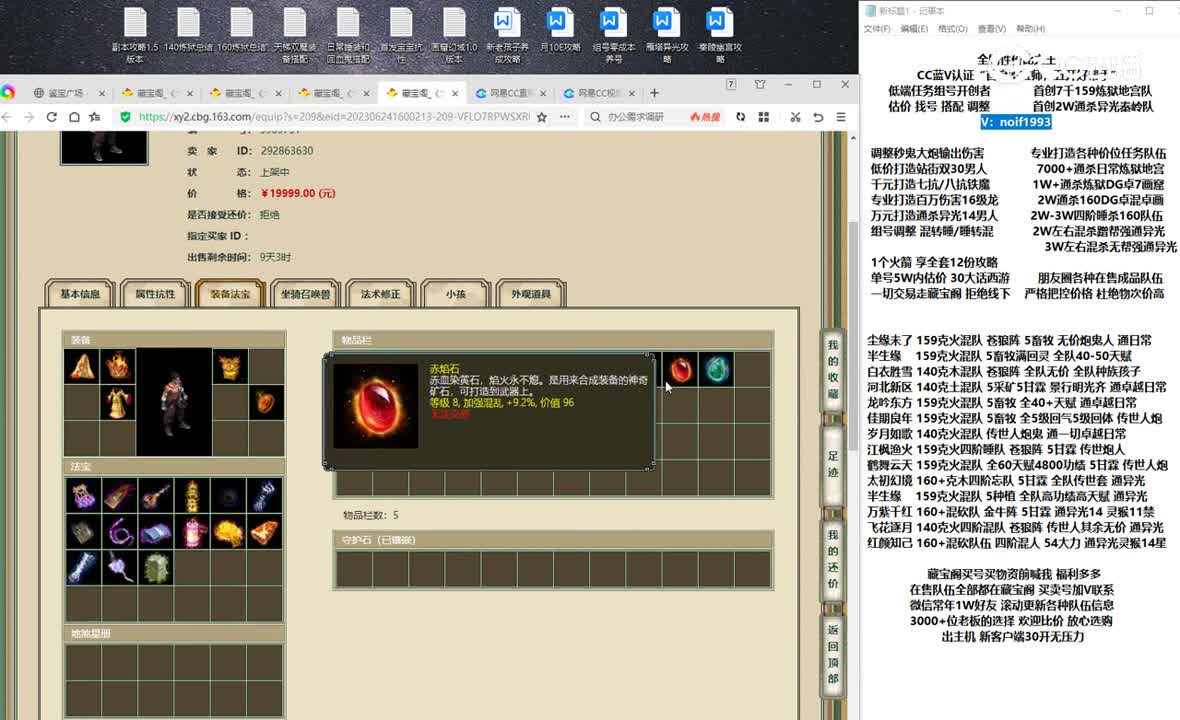1180x720 pixels.
Task: Open Notepad's 格式(O) menu
Action: pyautogui.click(x=953, y=29)
